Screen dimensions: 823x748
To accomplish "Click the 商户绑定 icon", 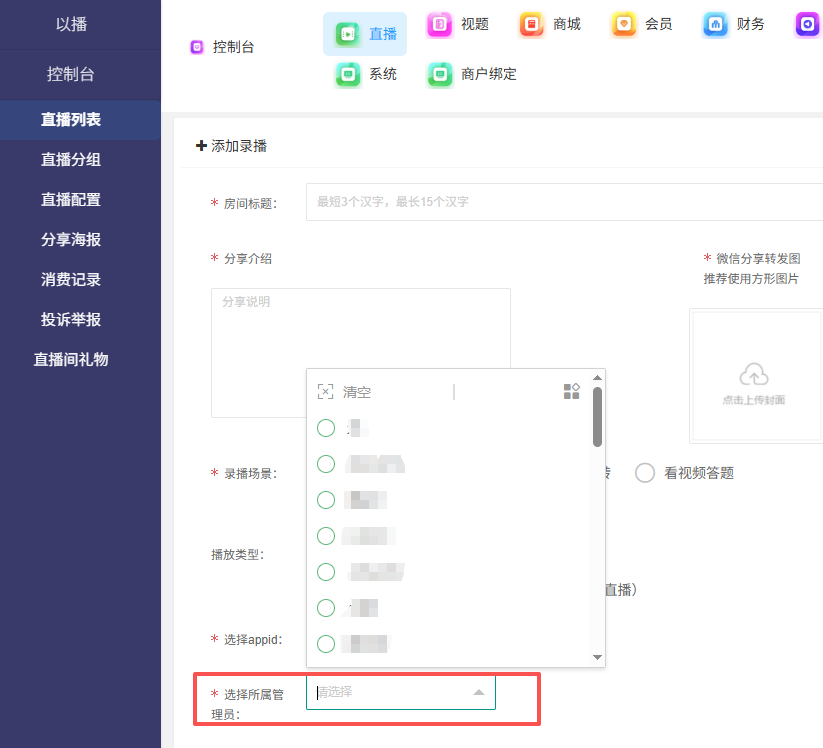I will pos(440,75).
